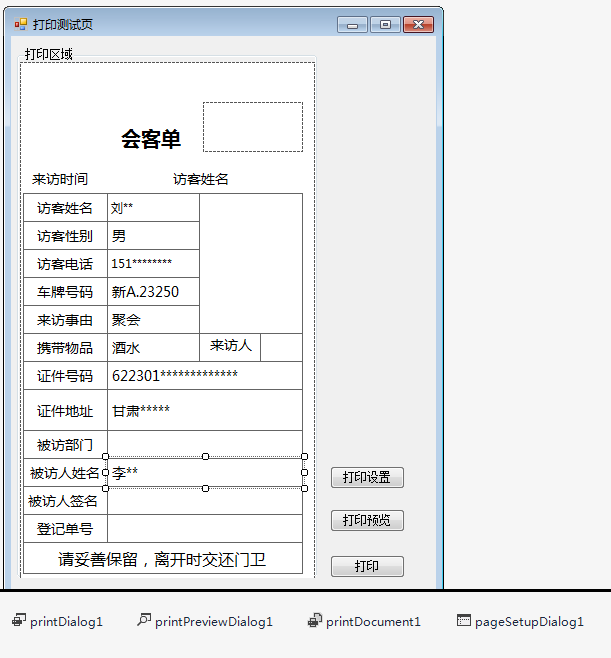Click the 打印设置 button
This screenshot has width=611, height=658.
click(x=367, y=478)
